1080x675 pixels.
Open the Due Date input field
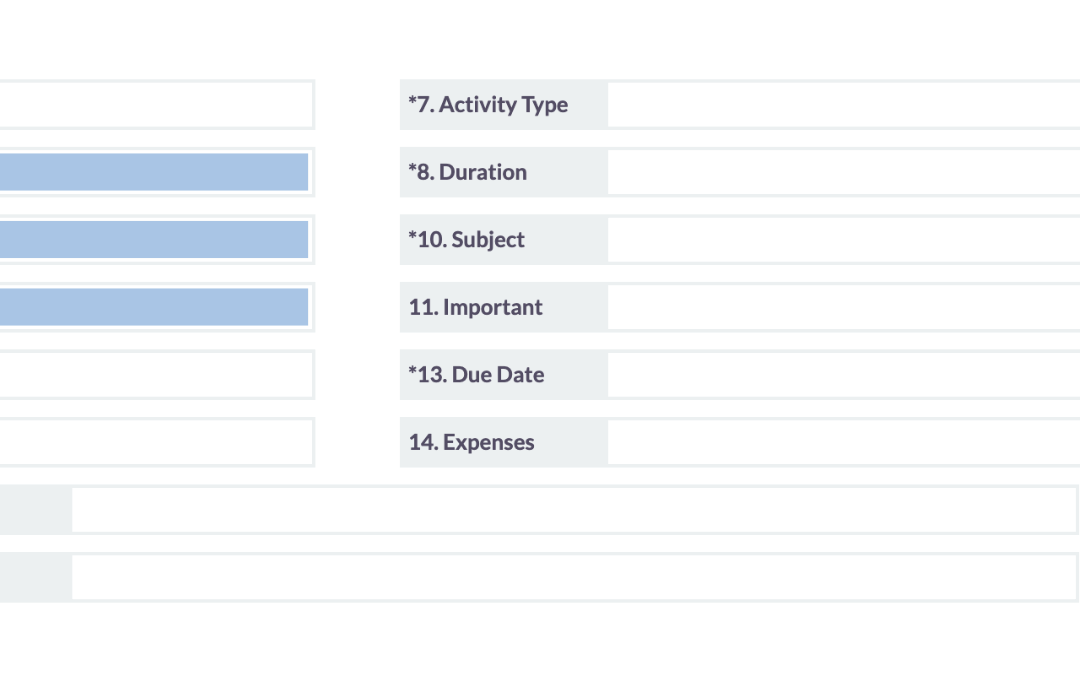[x=842, y=375]
